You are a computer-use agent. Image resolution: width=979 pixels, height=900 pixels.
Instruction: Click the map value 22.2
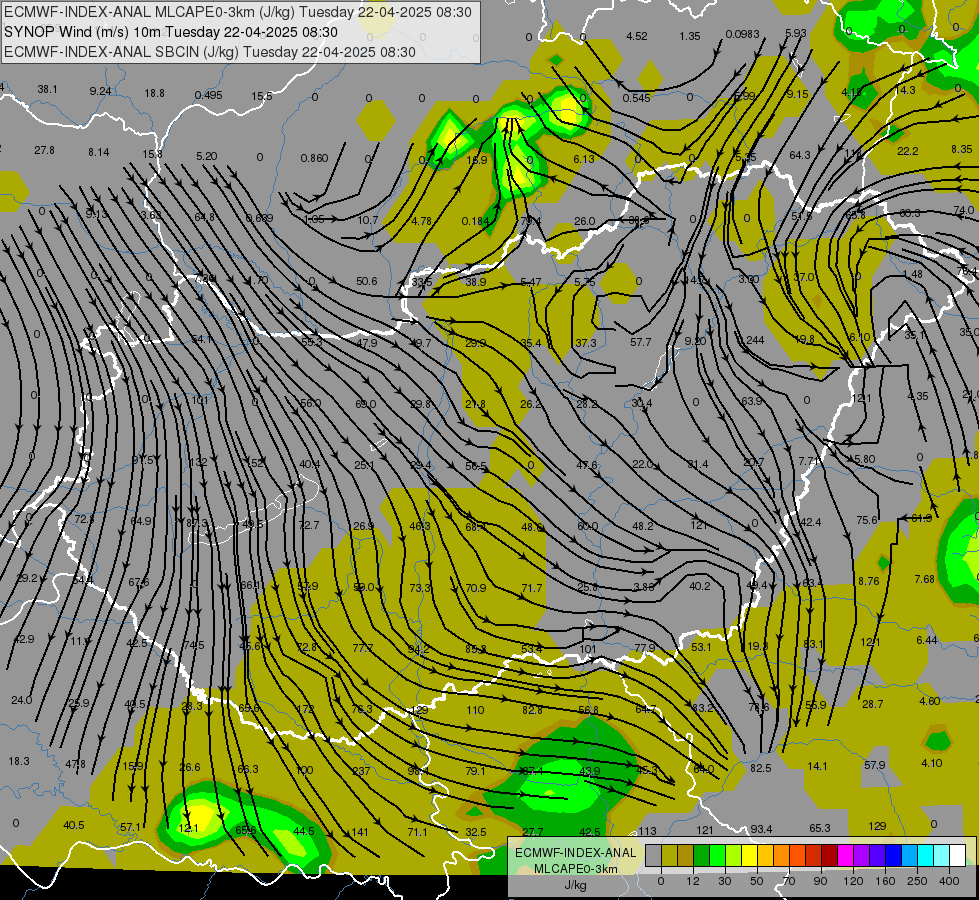[x=908, y=151]
